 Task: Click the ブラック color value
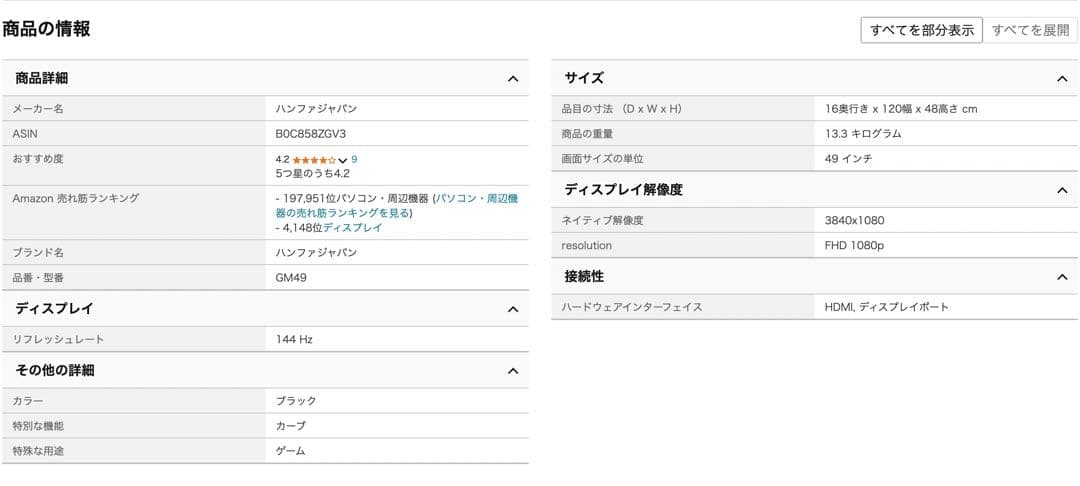(x=296, y=401)
